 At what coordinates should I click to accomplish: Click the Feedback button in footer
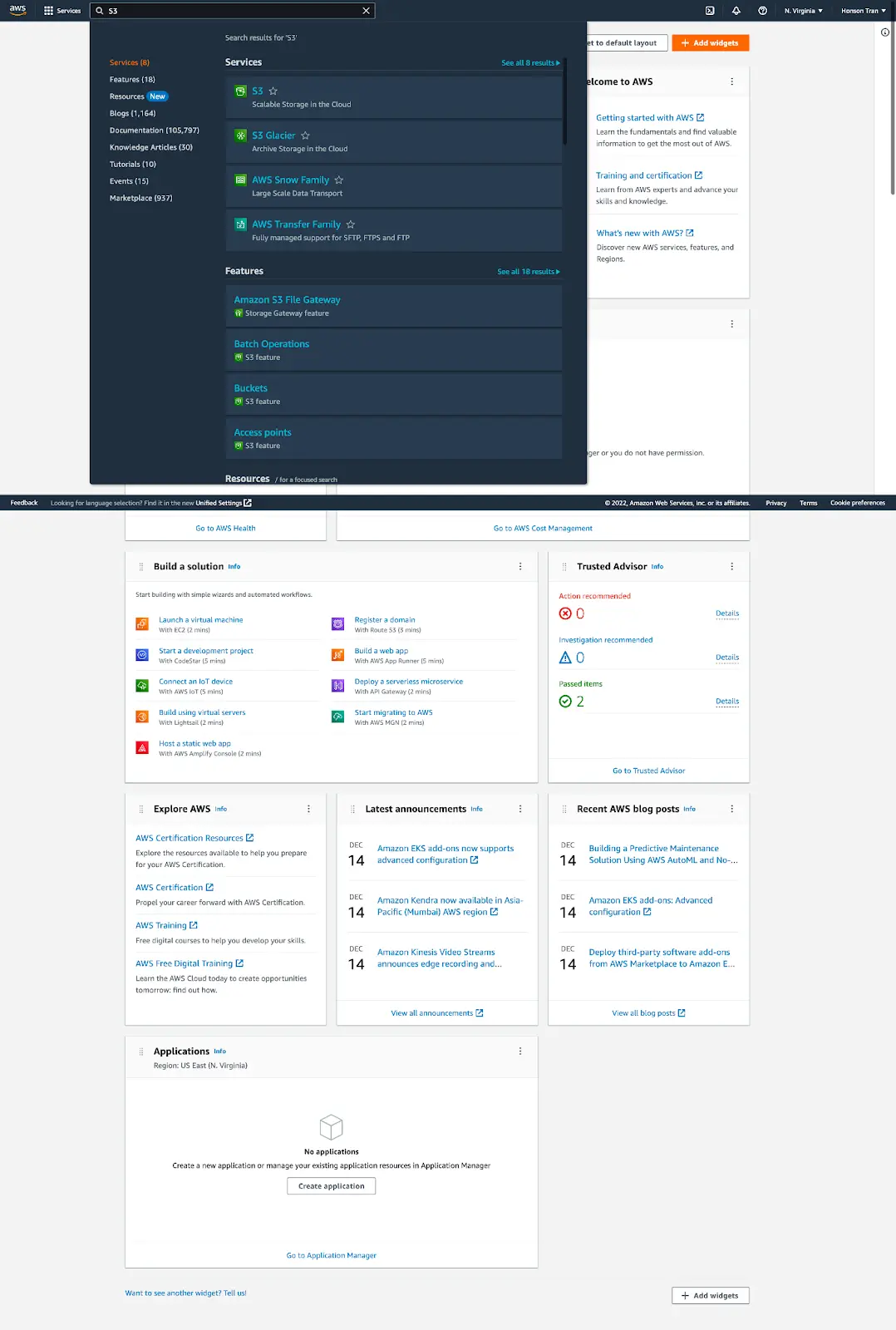pyautogui.click(x=24, y=503)
